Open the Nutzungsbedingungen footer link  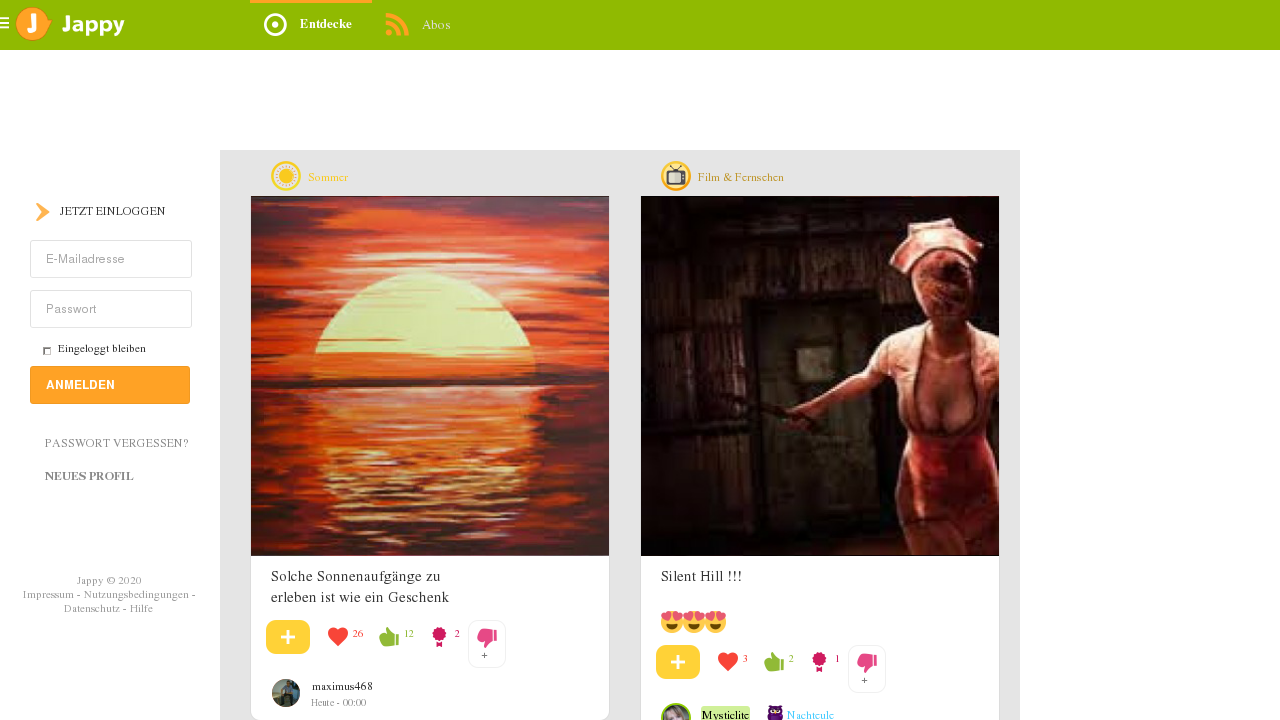(x=136, y=595)
